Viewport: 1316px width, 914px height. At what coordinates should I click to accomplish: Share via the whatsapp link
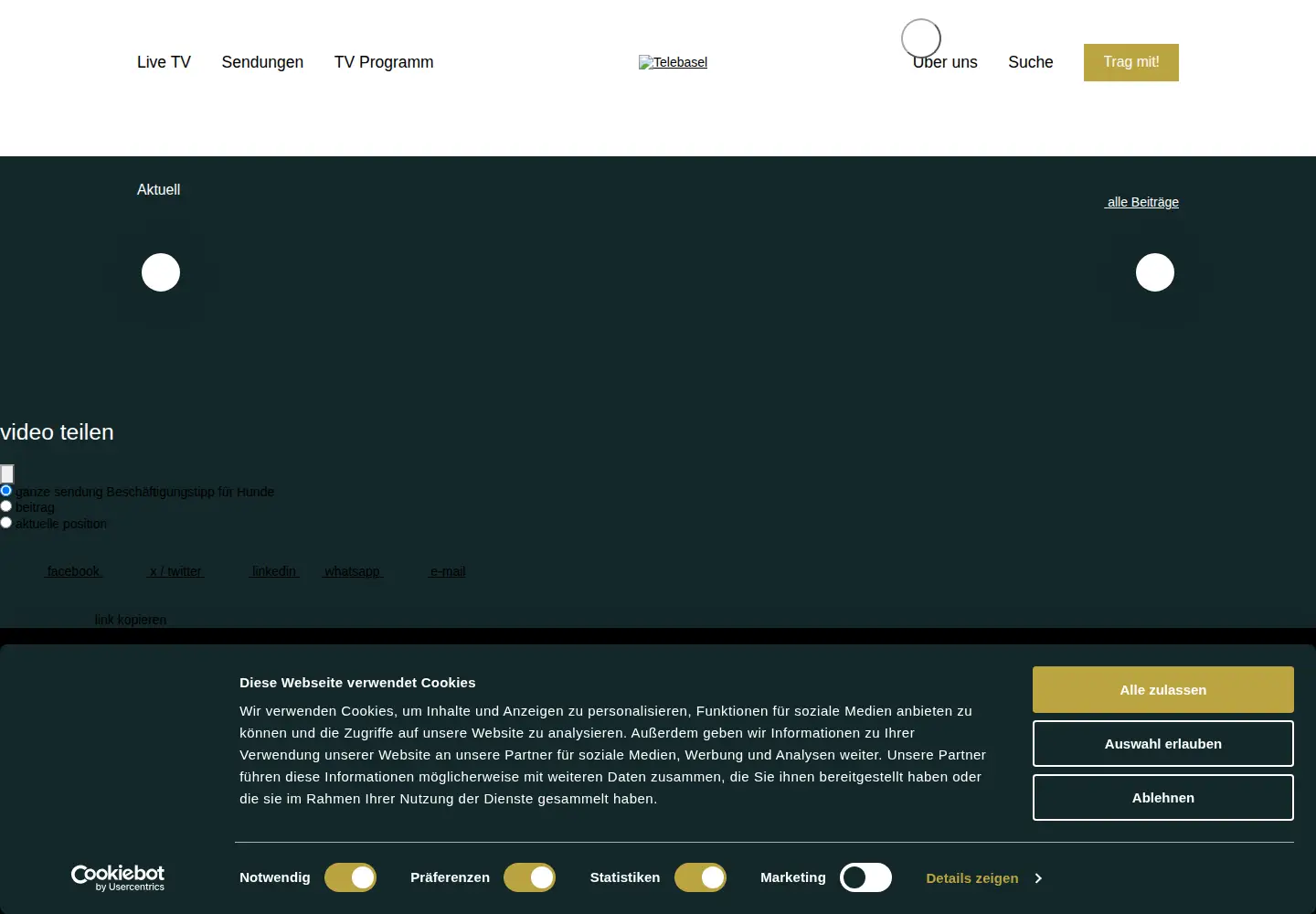[352, 571]
